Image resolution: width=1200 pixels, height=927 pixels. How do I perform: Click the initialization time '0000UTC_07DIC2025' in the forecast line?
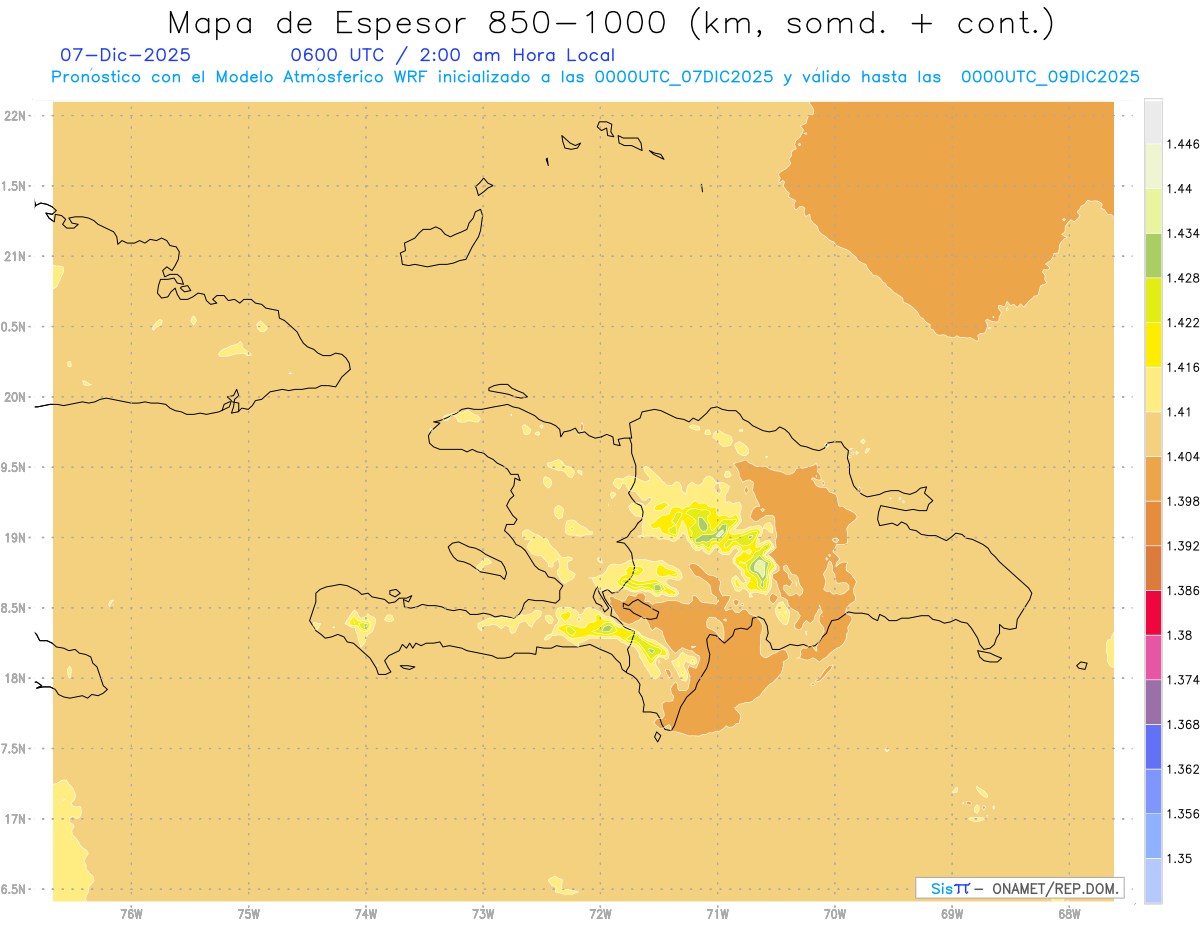click(684, 77)
